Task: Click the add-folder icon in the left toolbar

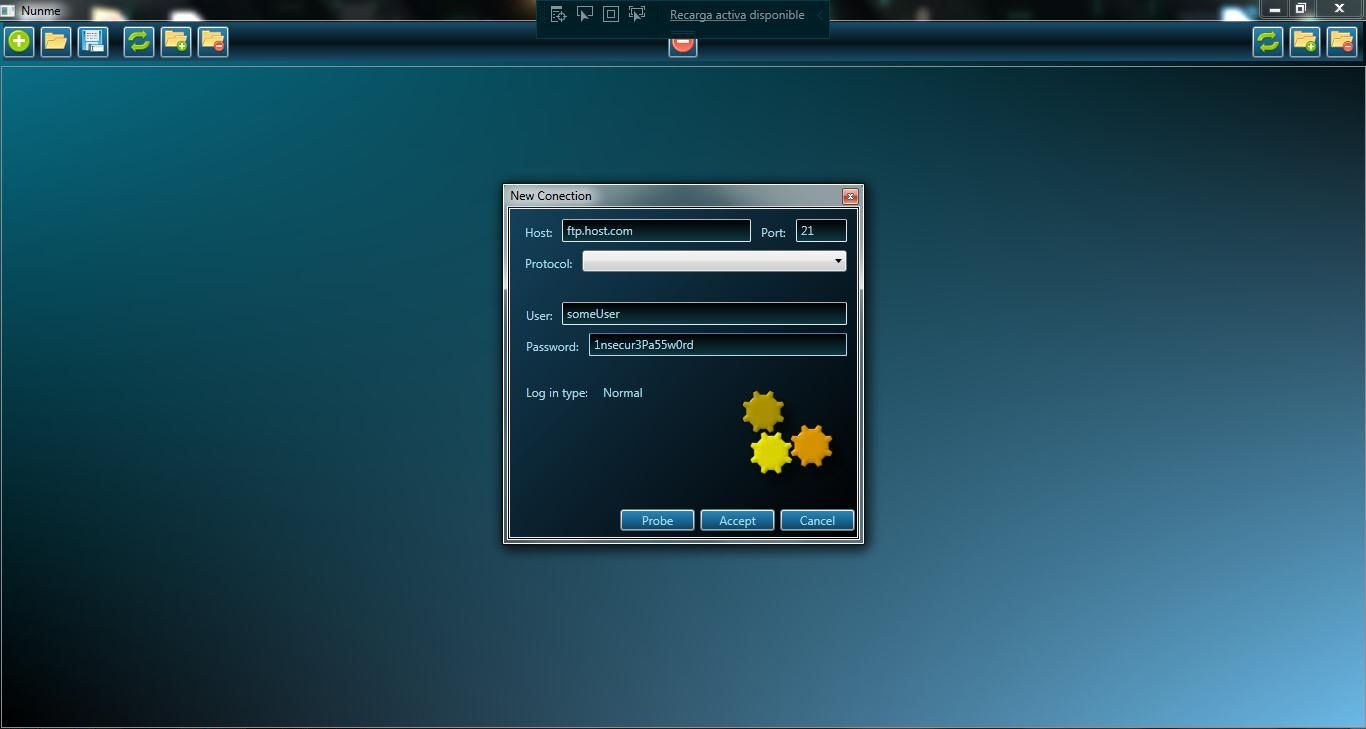Action: 176,42
